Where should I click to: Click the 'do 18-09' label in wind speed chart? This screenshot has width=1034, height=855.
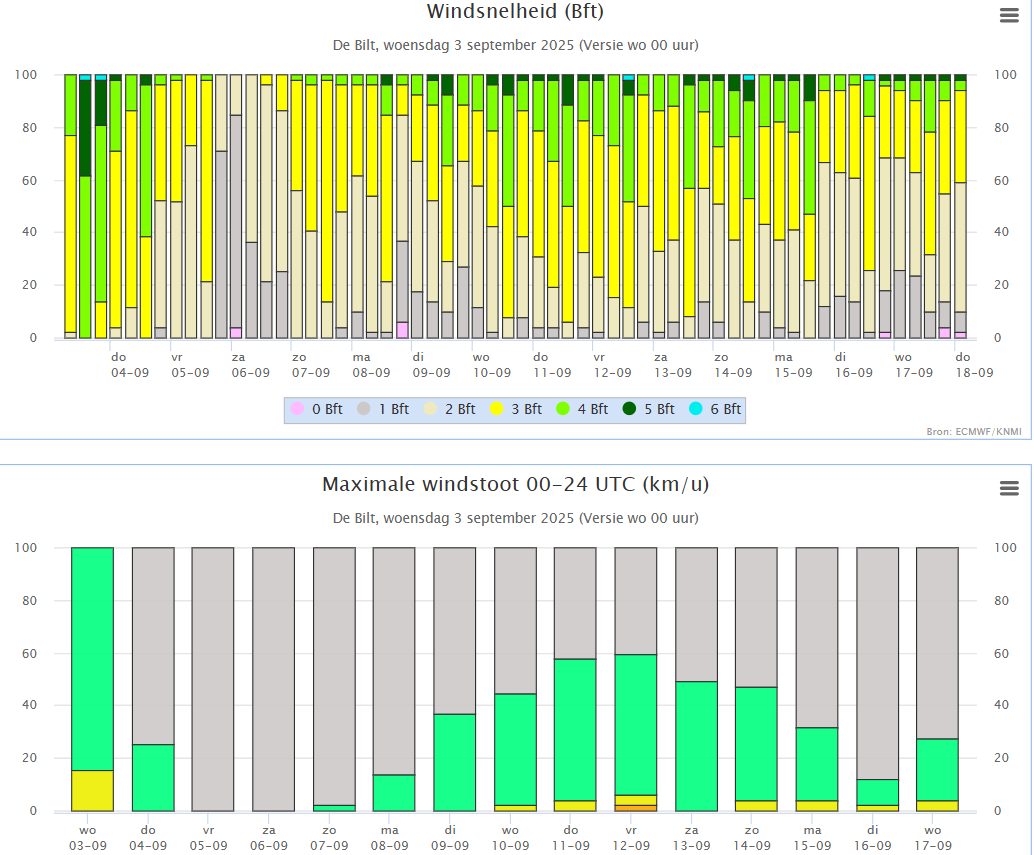pos(974,365)
